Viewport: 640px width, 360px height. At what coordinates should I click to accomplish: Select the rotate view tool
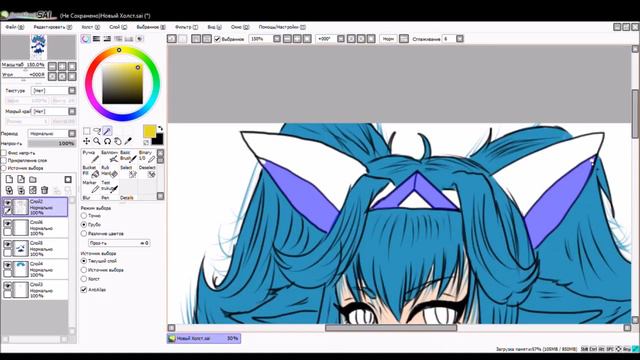[107, 141]
